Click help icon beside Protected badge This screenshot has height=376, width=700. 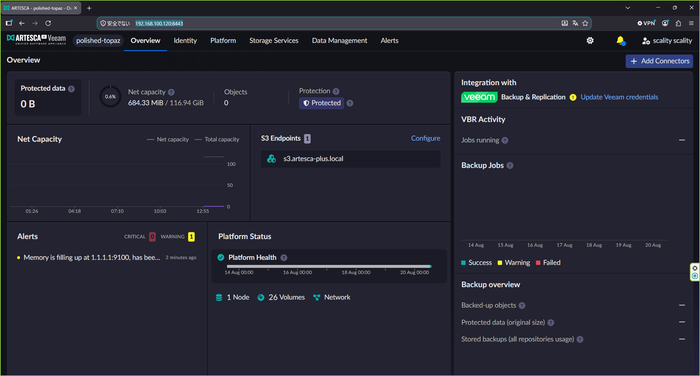pos(350,103)
